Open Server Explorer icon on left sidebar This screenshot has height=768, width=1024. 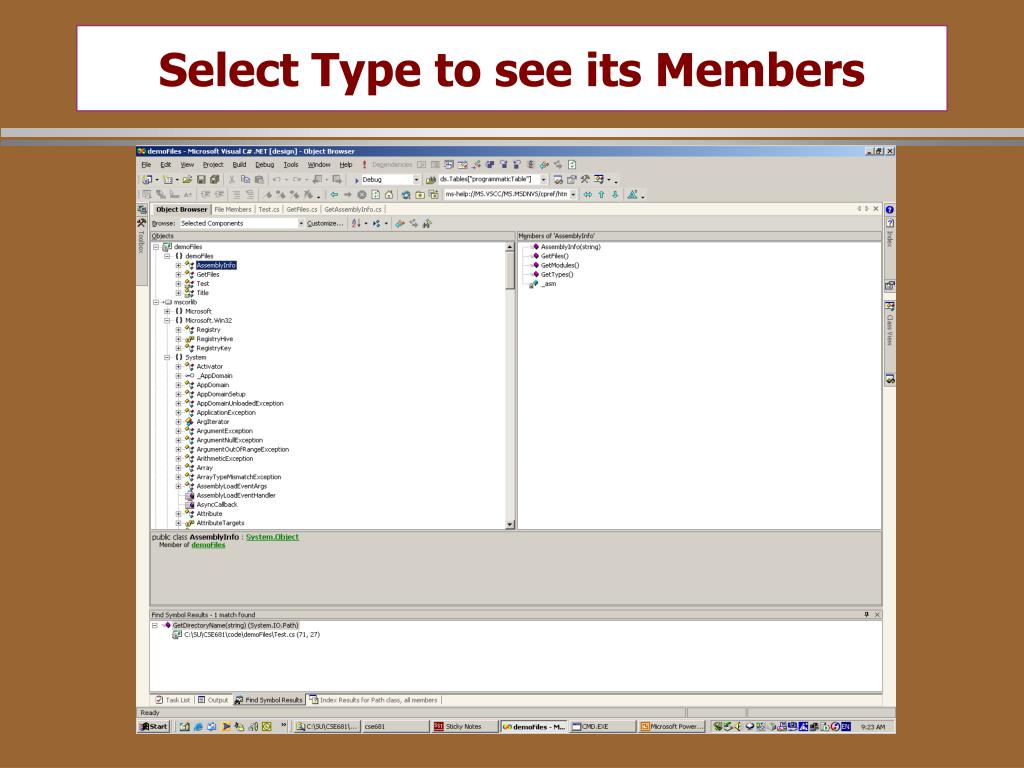142,209
